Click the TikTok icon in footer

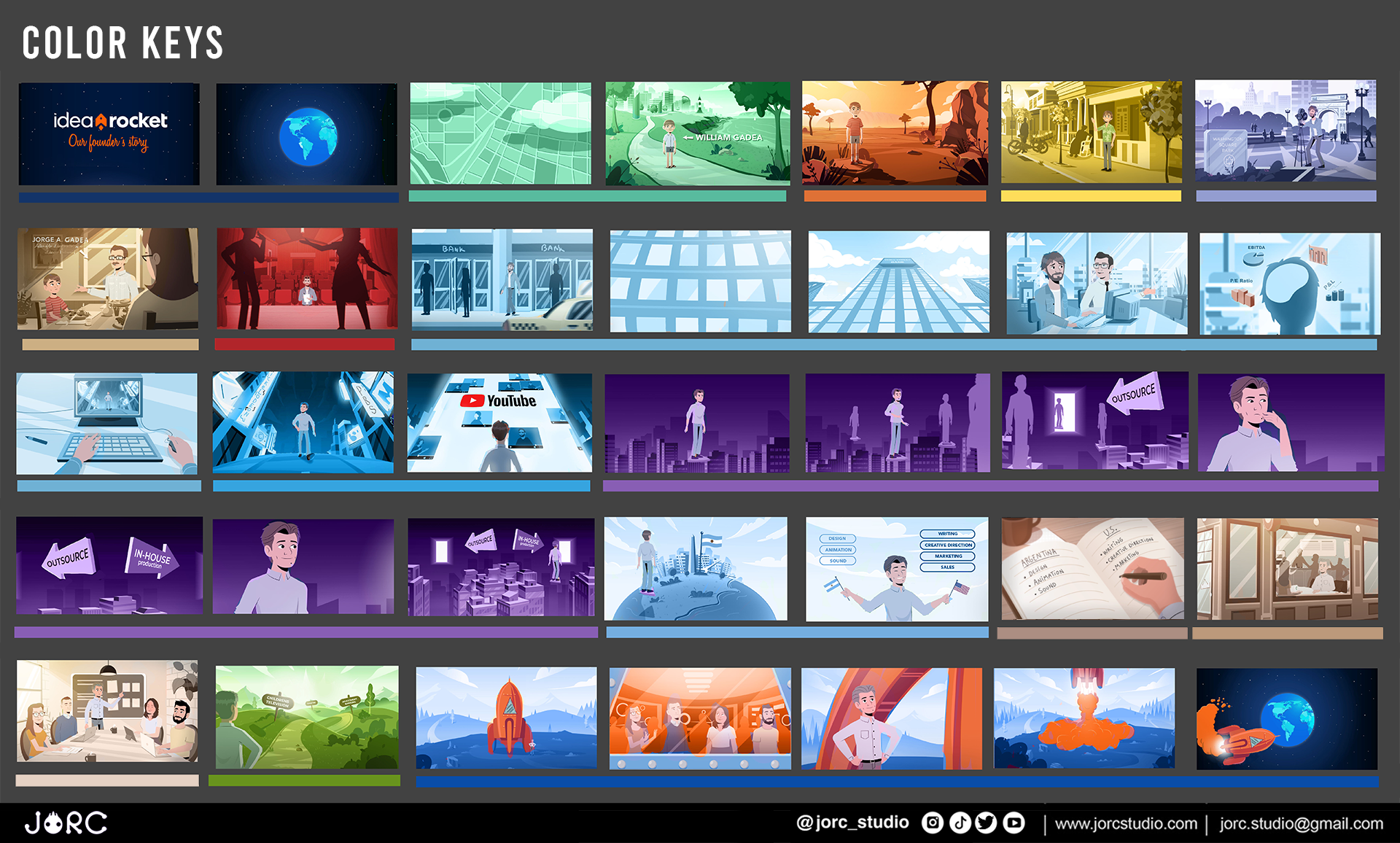coord(960,823)
